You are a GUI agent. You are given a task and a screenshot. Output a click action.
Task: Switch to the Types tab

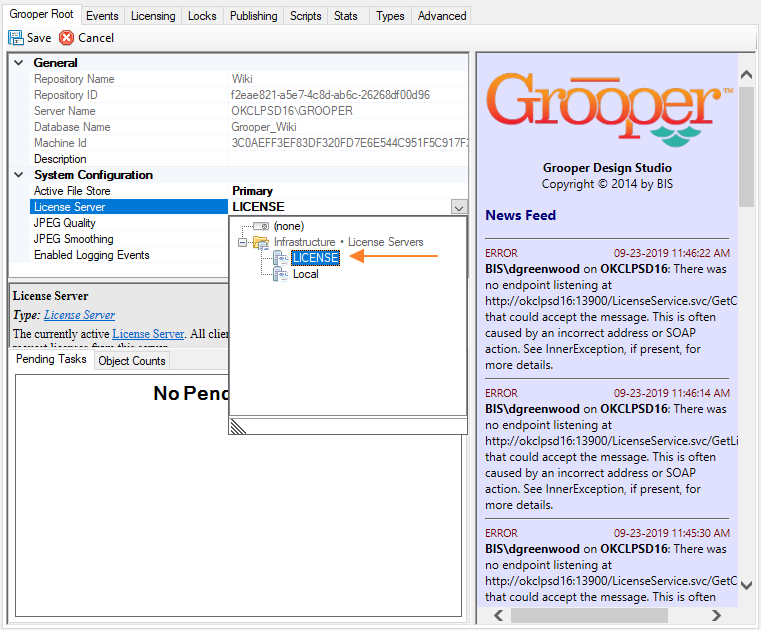click(x=390, y=16)
